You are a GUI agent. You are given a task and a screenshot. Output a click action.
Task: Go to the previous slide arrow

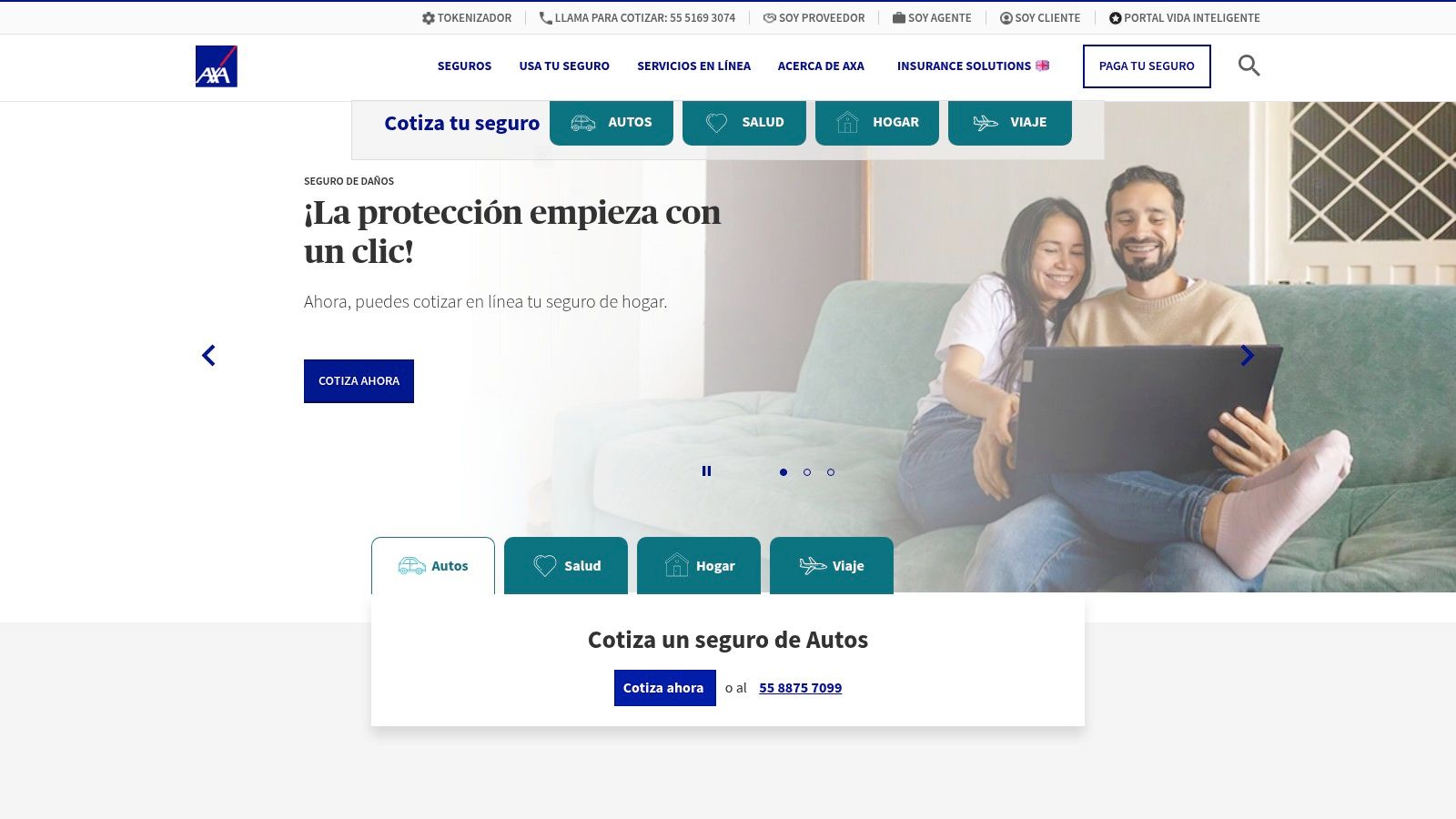[208, 356]
